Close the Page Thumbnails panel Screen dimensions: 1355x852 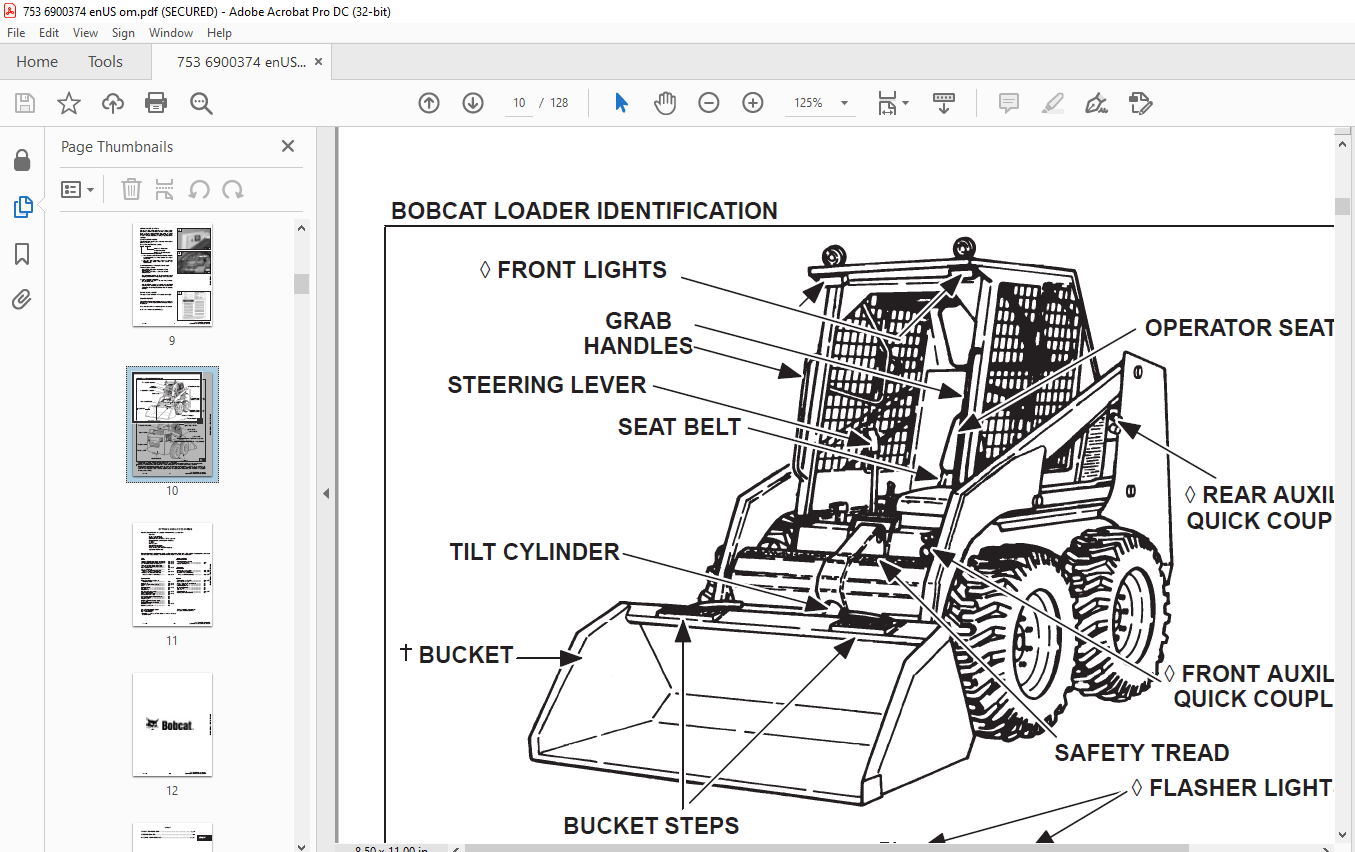click(288, 146)
